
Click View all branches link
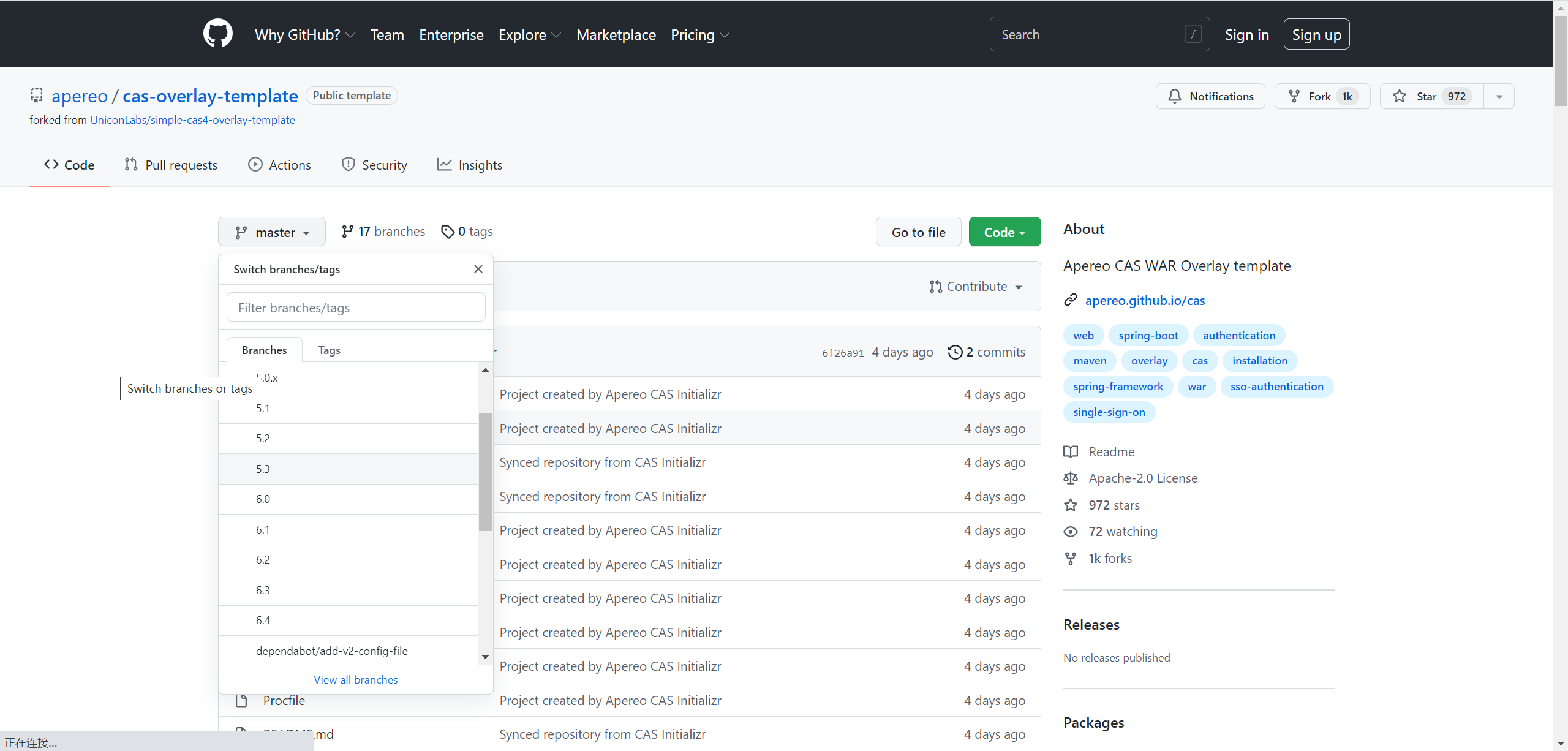pos(355,679)
